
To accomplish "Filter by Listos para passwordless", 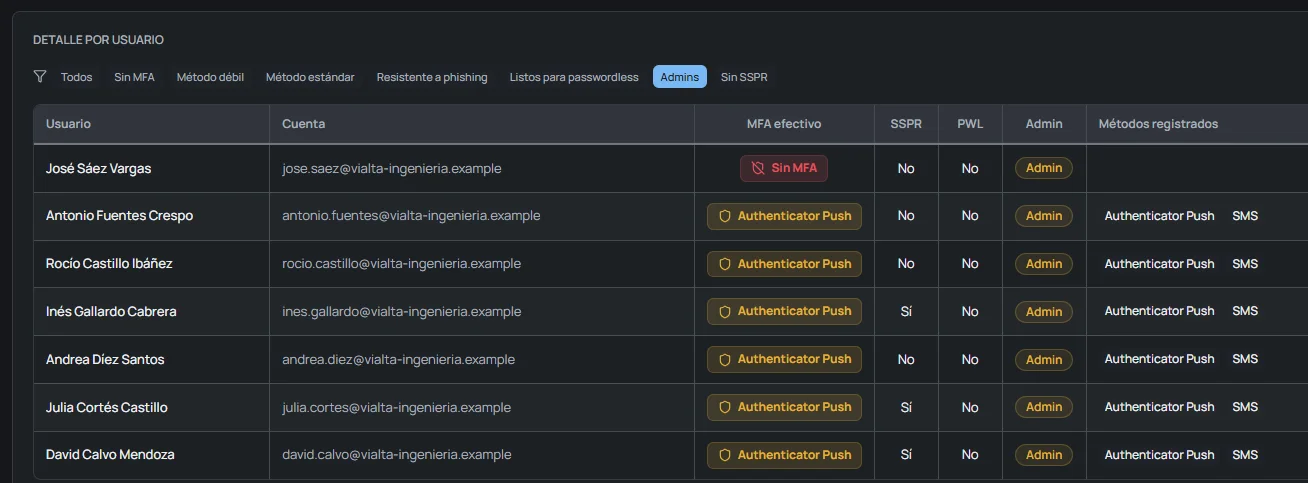I will (574, 77).
